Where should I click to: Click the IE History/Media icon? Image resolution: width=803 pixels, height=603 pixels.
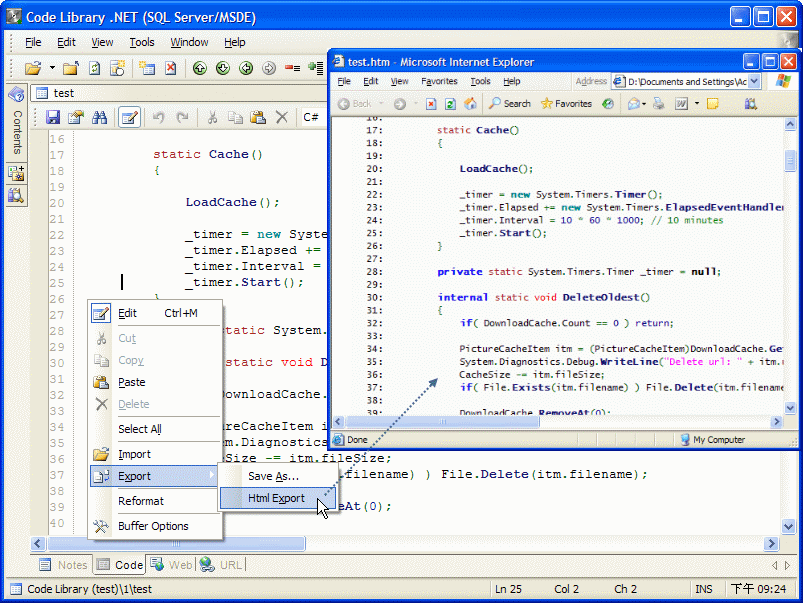pyautogui.click(x=608, y=103)
